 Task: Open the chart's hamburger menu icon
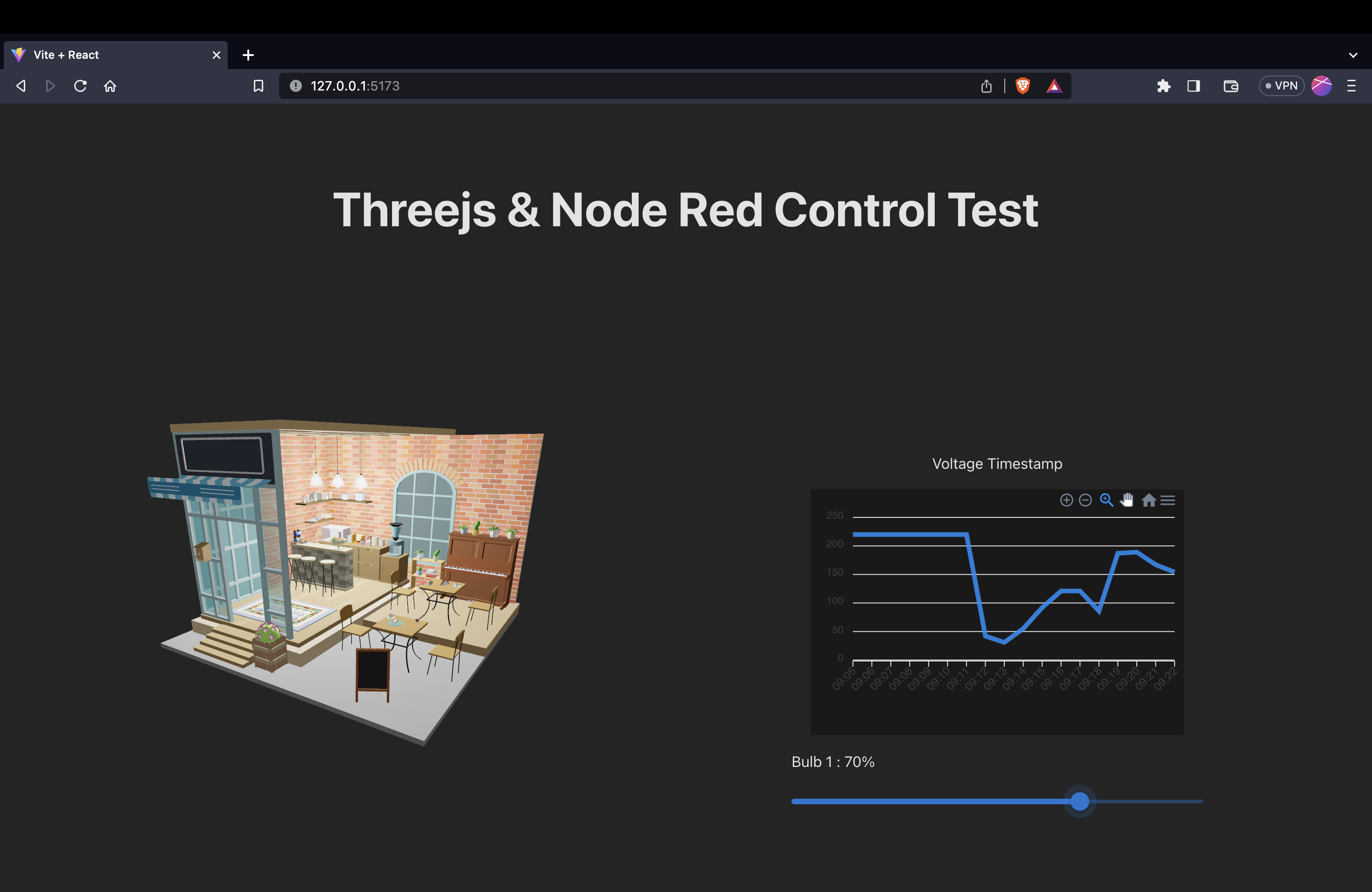click(x=1169, y=500)
